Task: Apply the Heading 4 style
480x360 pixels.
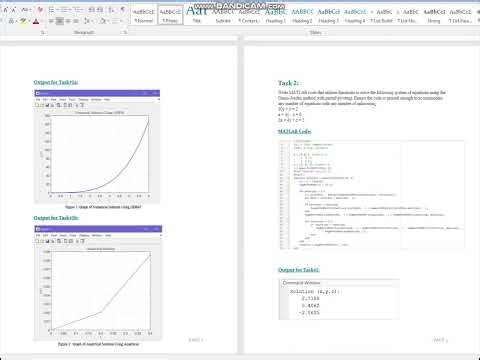Action: [x=355, y=15]
